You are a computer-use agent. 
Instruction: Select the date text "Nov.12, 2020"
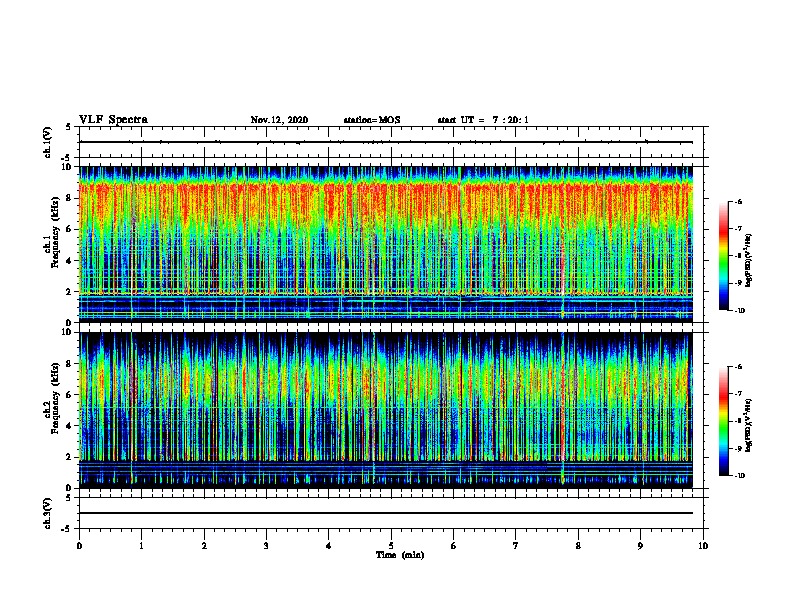click(x=279, y=120)
